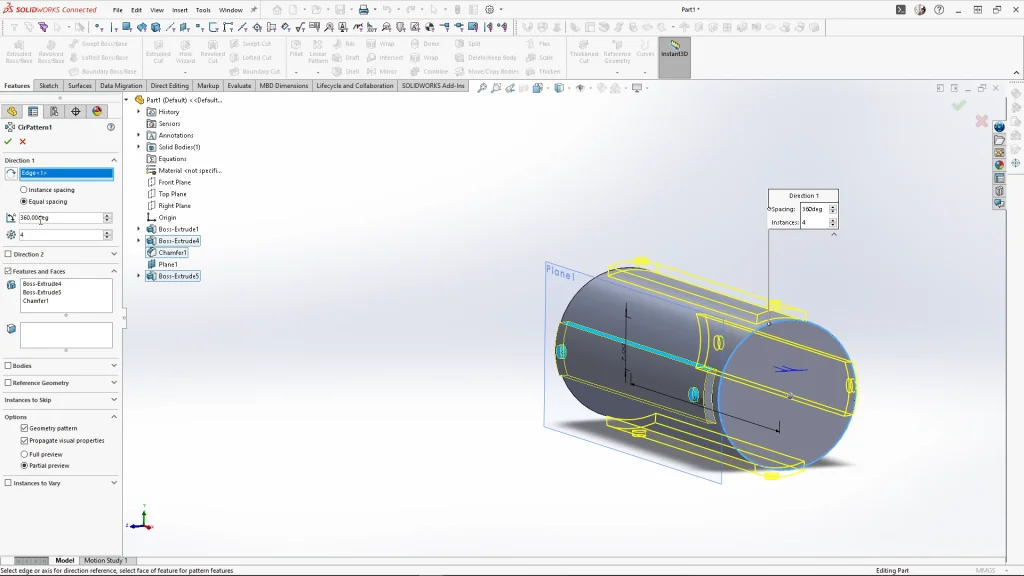The width and height of the screenshot is (1024, 576).
Task: Open the ConfigurationManager tab icon
Action: (54, 111)
